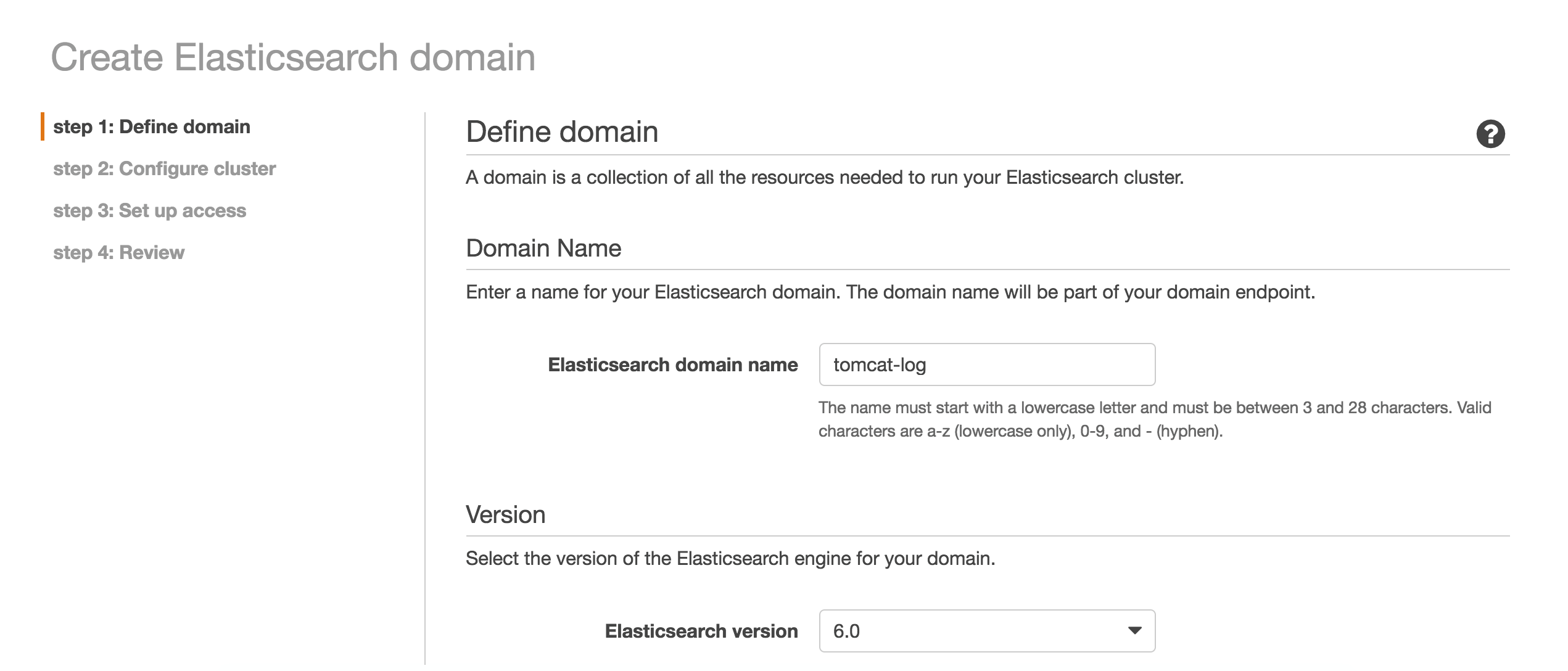Click the Select the version description text
This screenshot has height=671, width=1568.
(x=730, y=559)
